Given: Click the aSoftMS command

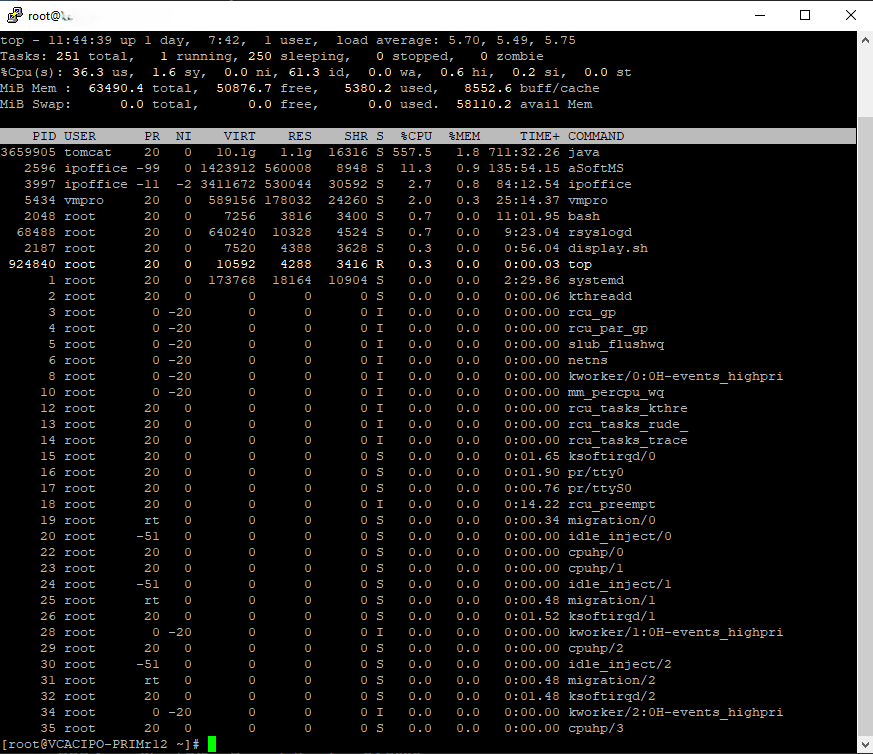Looking at the screenshot, I should [596, 168].
